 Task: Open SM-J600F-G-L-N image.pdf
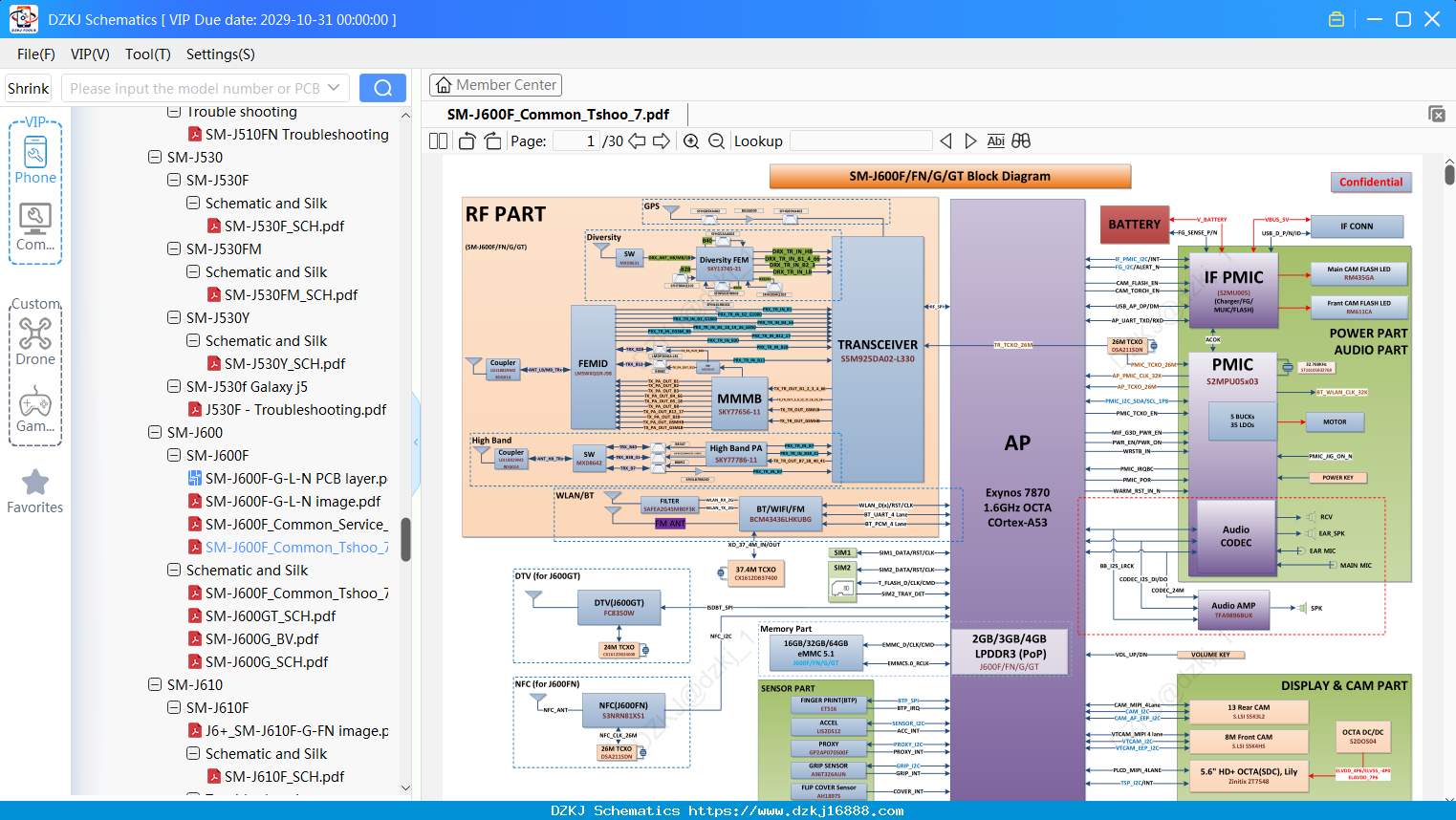[x=293, y=502]
